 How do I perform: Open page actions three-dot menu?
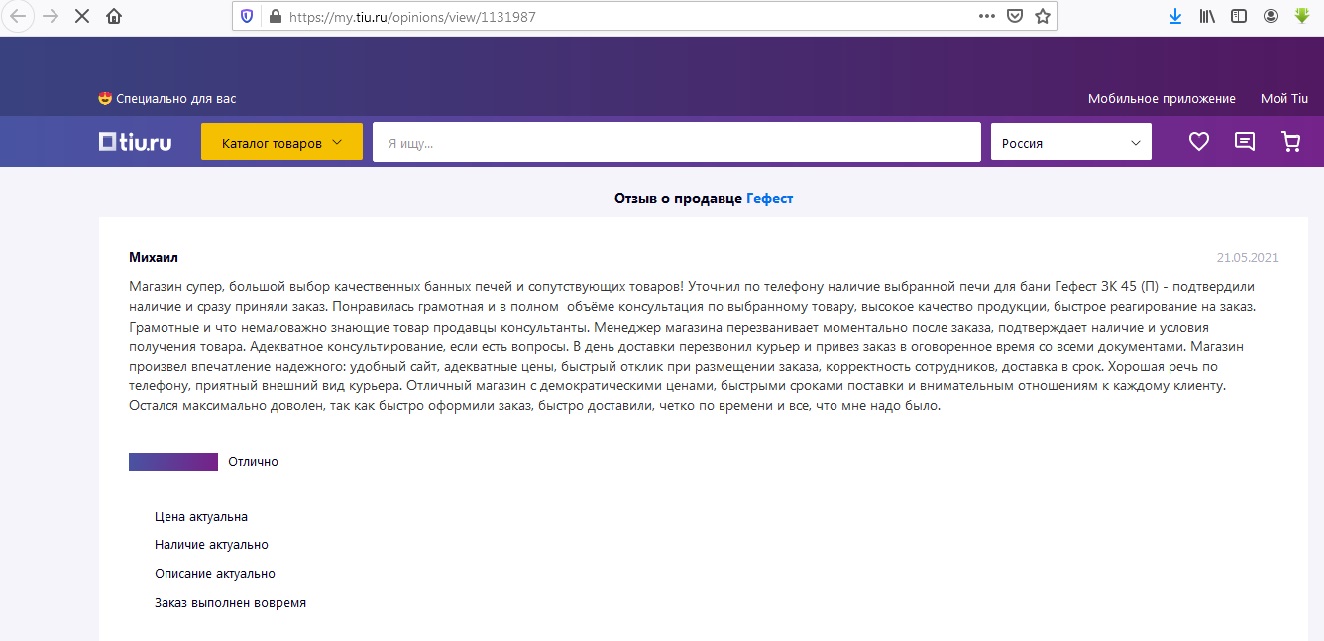coord(986,16)
